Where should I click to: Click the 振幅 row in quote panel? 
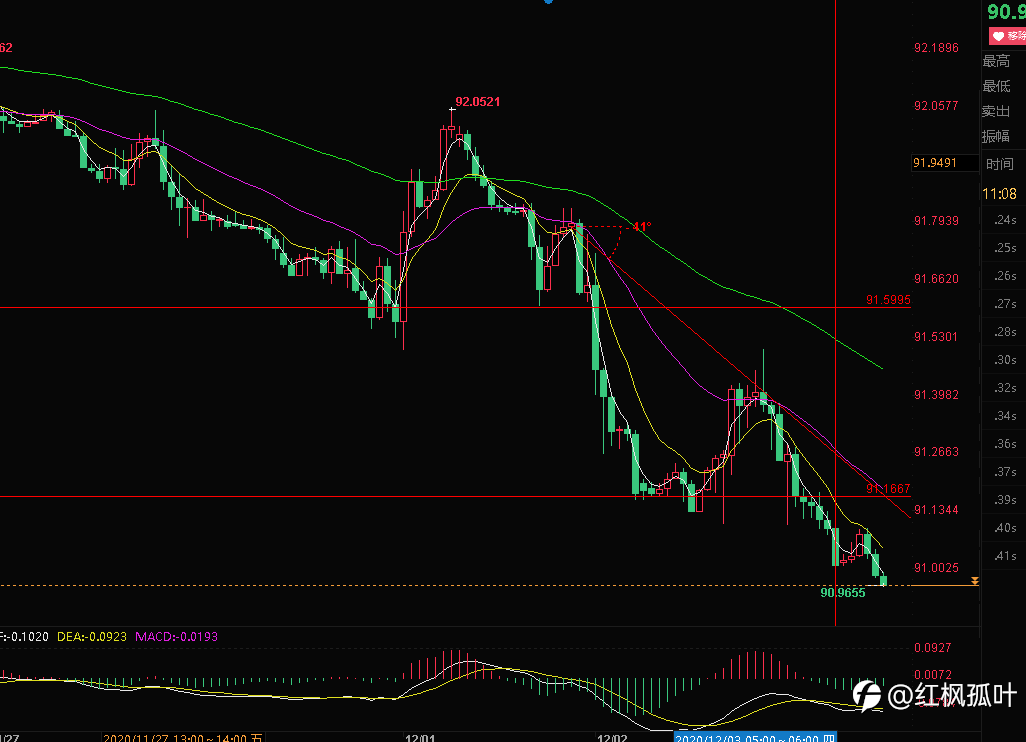(x=1003, y=136)
